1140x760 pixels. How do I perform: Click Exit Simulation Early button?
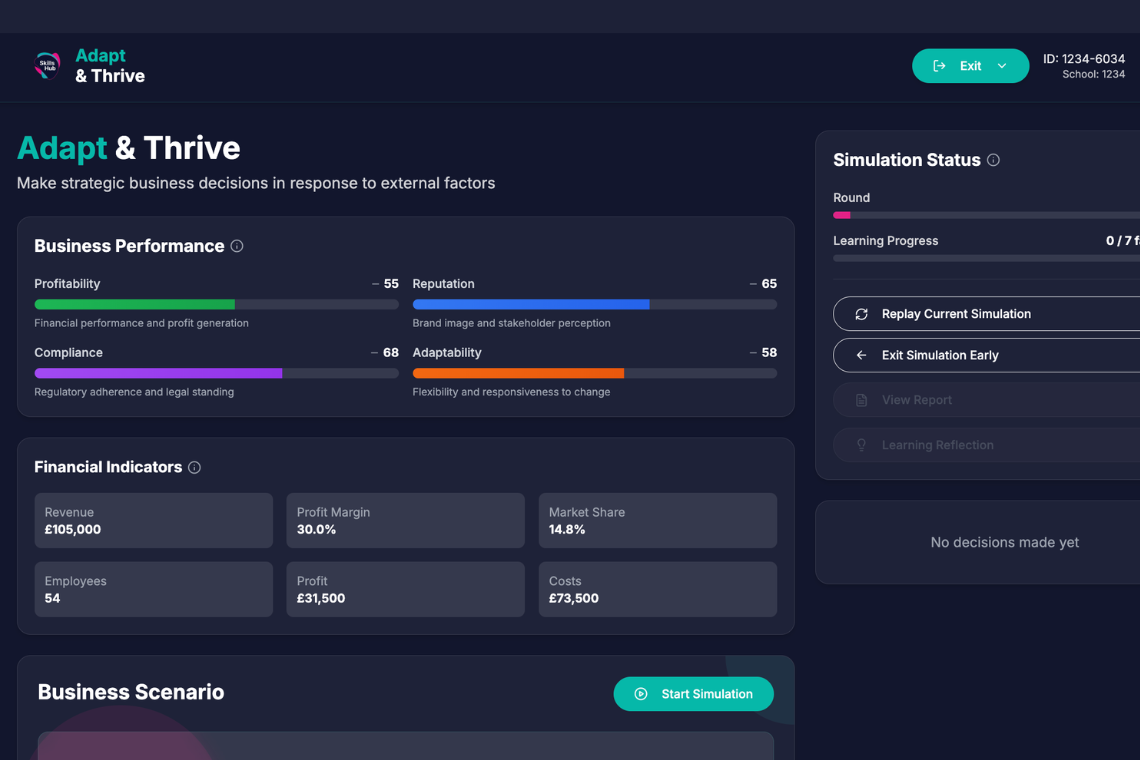pyautogui.click(x=987, y=355)
